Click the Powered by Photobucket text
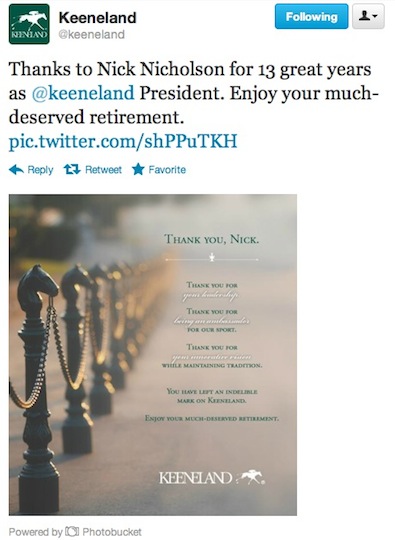 click(x=75, y=531)
